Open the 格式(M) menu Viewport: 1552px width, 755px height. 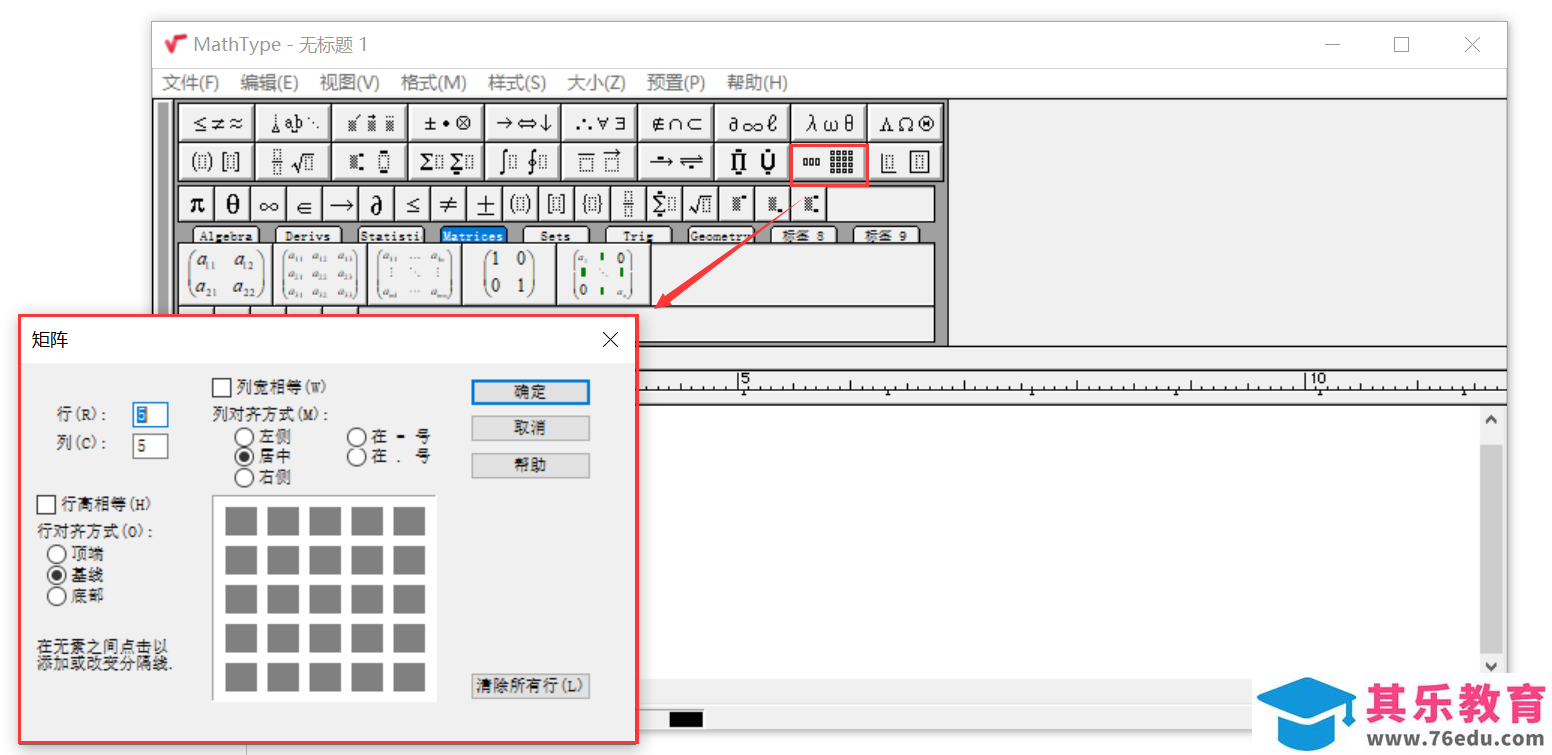[433, 82]
